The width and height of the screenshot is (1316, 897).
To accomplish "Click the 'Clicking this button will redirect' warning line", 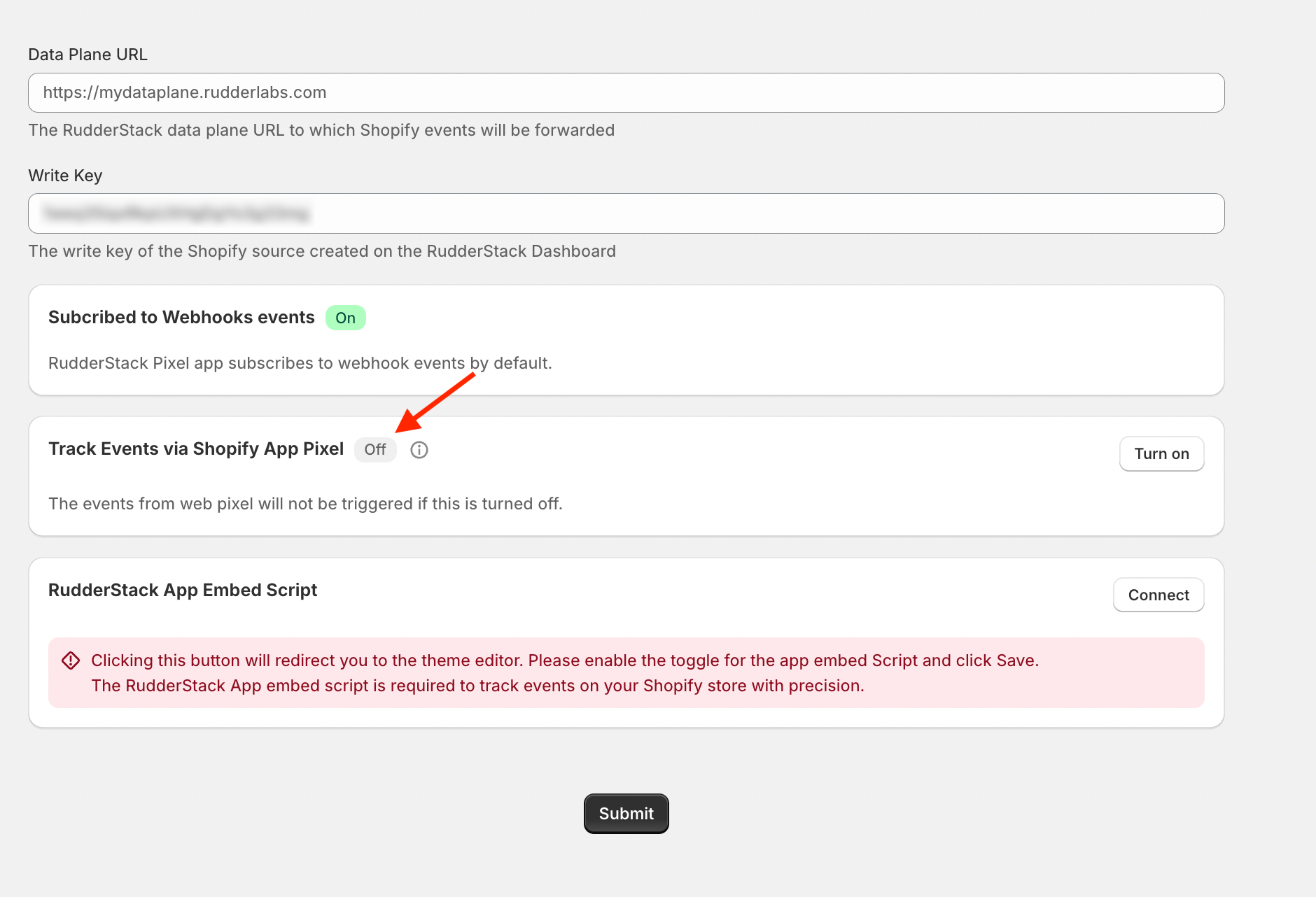I will (x=565, y=661).
